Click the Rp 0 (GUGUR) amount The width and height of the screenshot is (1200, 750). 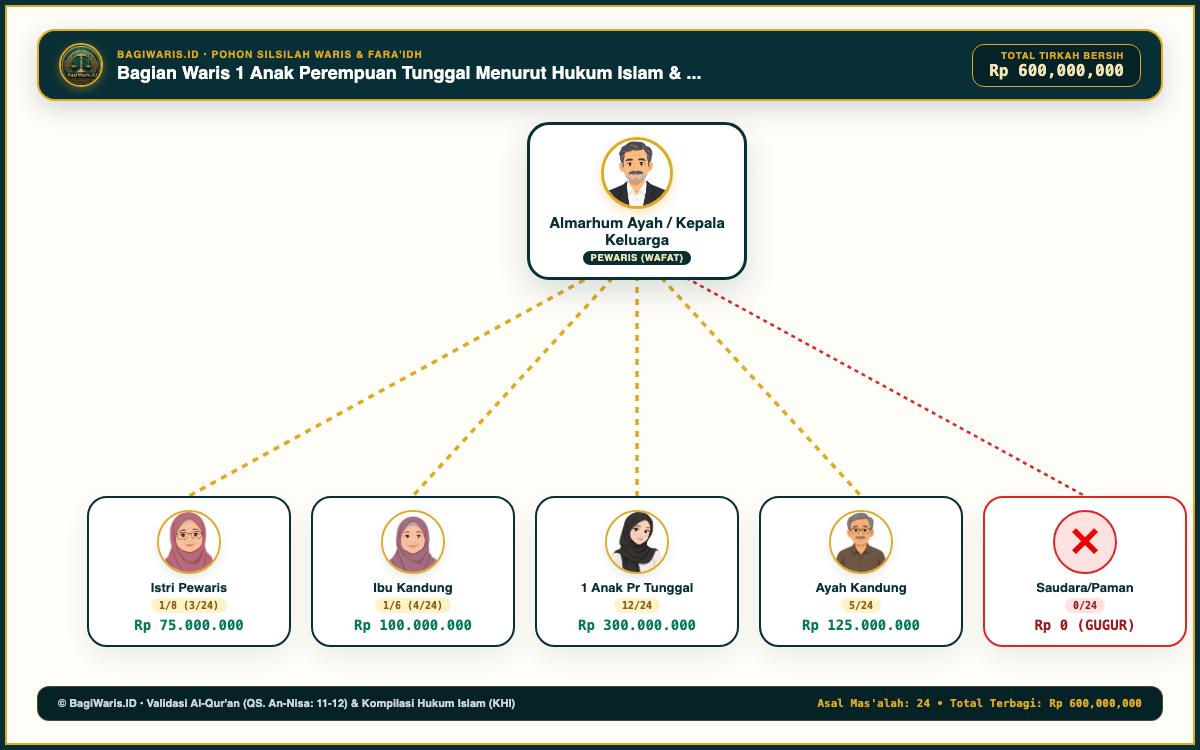[1085, 625]
